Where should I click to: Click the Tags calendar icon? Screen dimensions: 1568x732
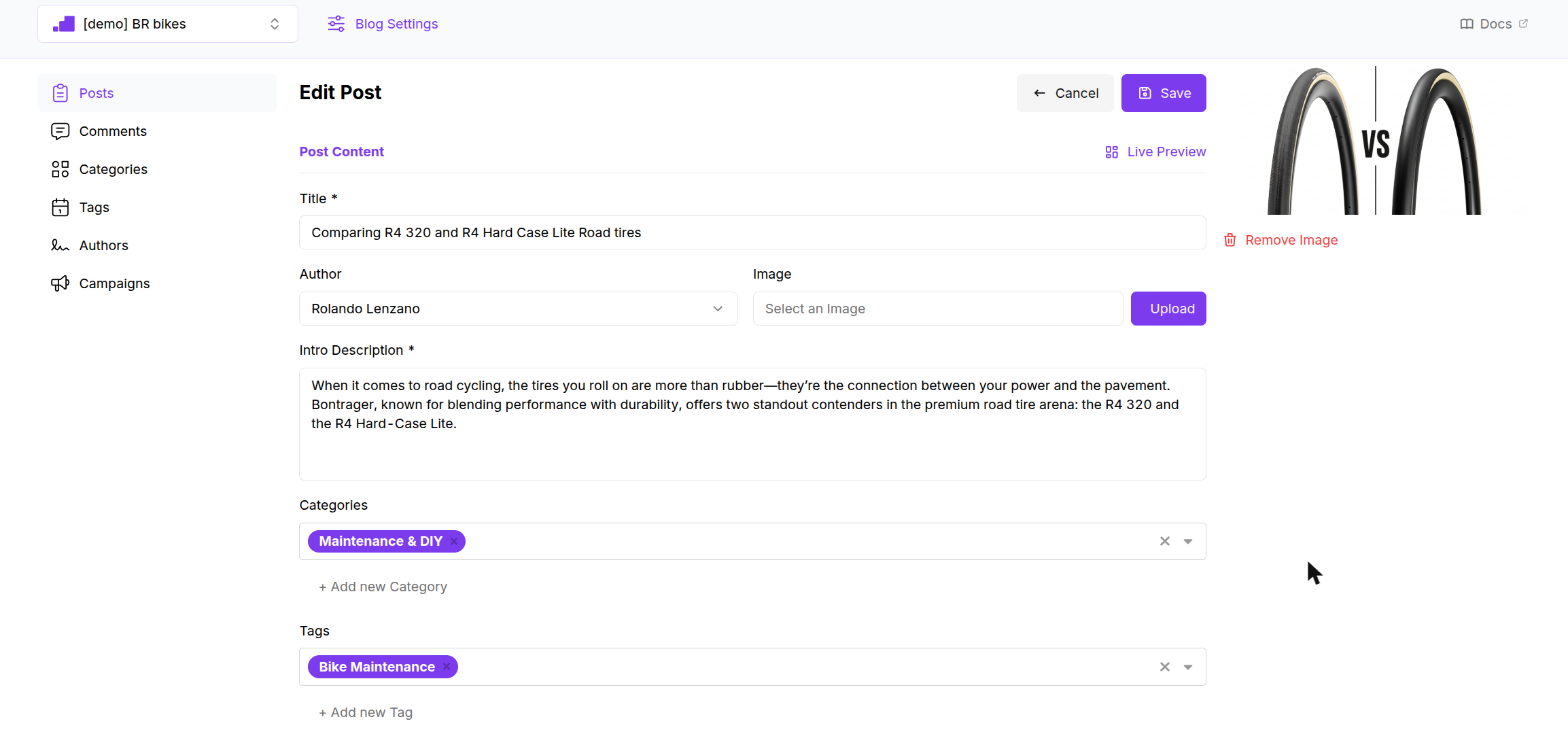60,207
